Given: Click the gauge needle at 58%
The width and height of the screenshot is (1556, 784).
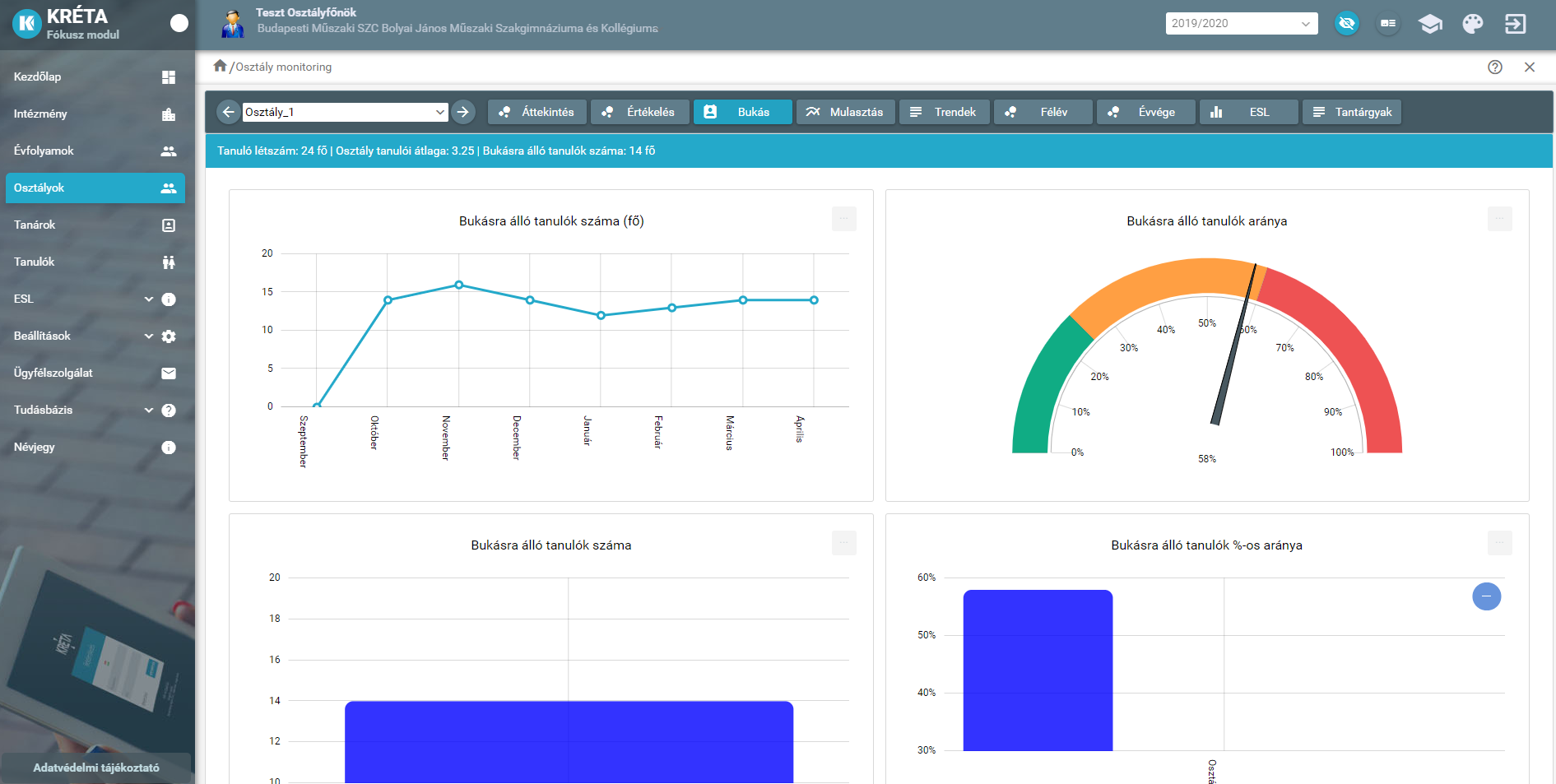Looking at the screenshot, I should [1233, 345].
